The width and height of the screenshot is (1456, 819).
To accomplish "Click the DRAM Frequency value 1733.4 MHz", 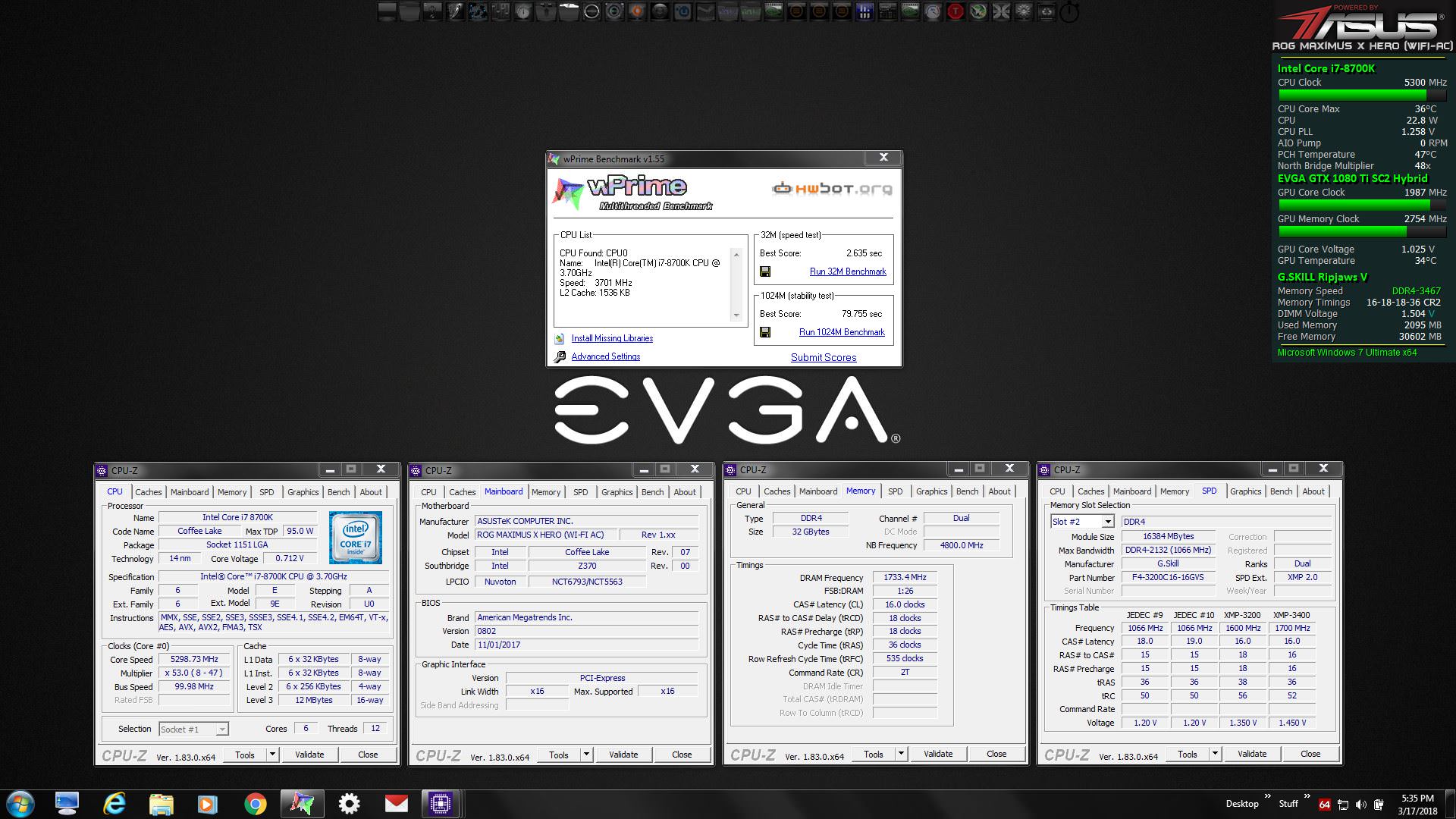I will [x=905, y=578].
